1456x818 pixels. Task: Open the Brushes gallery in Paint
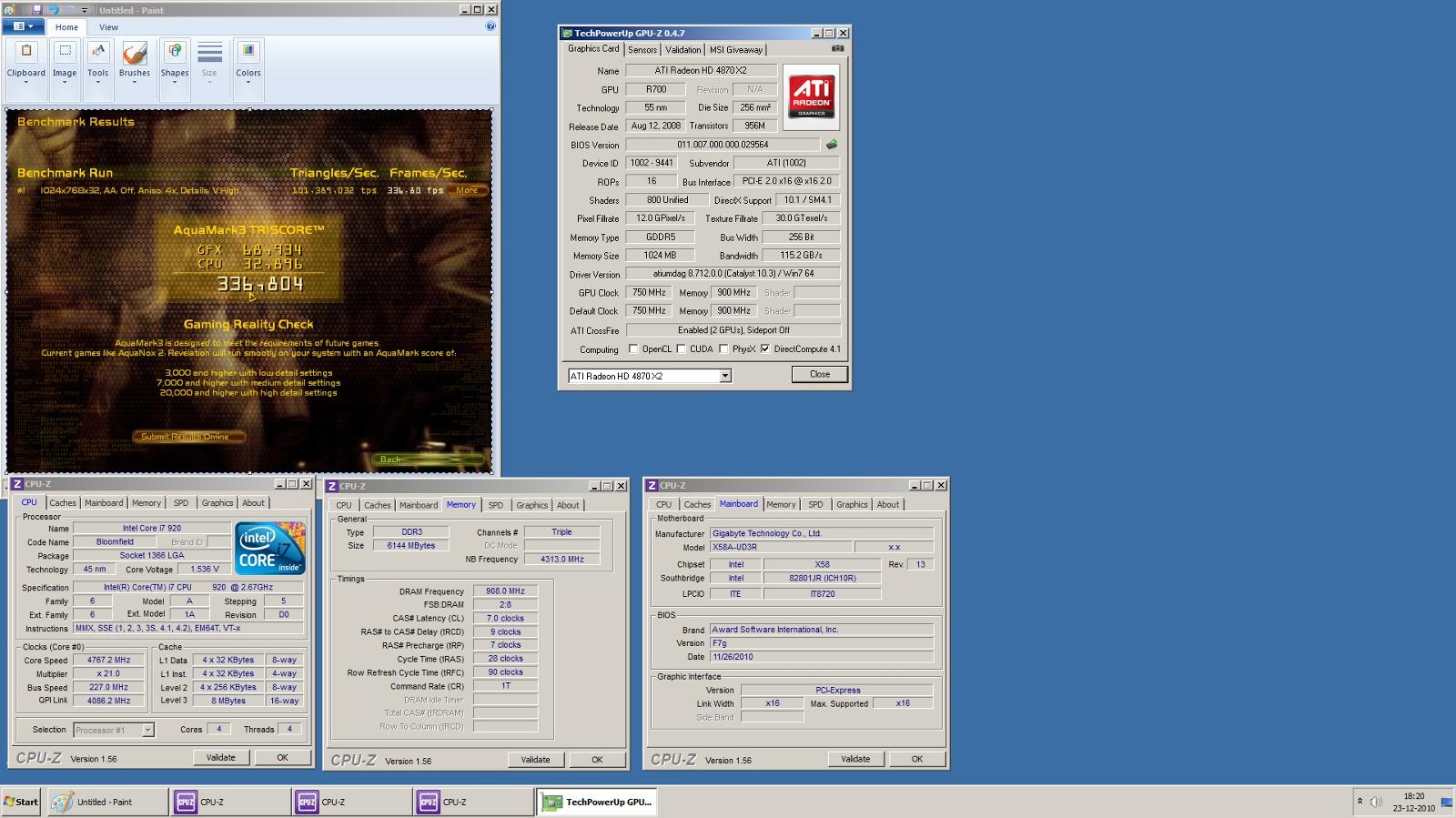pos(135,66)
